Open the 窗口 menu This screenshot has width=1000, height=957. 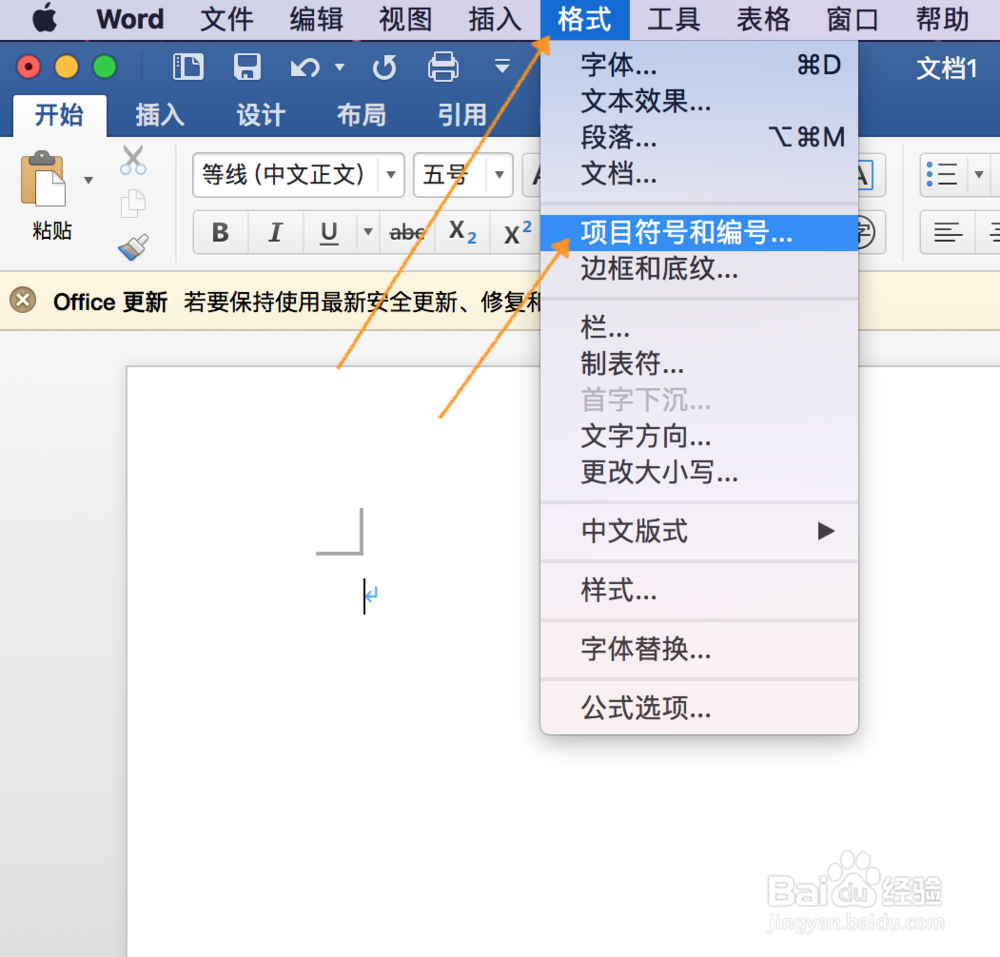[x=853, y=19]
